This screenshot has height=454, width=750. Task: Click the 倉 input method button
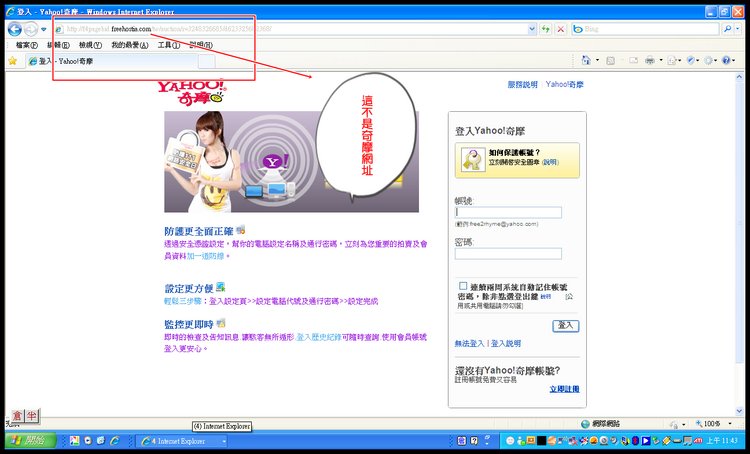17,415
